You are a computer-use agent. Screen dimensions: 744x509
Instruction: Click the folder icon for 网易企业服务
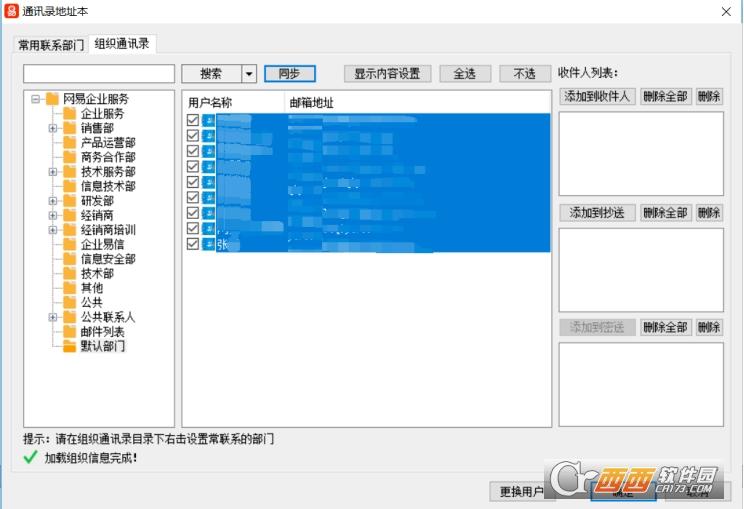tap(52, 99)
